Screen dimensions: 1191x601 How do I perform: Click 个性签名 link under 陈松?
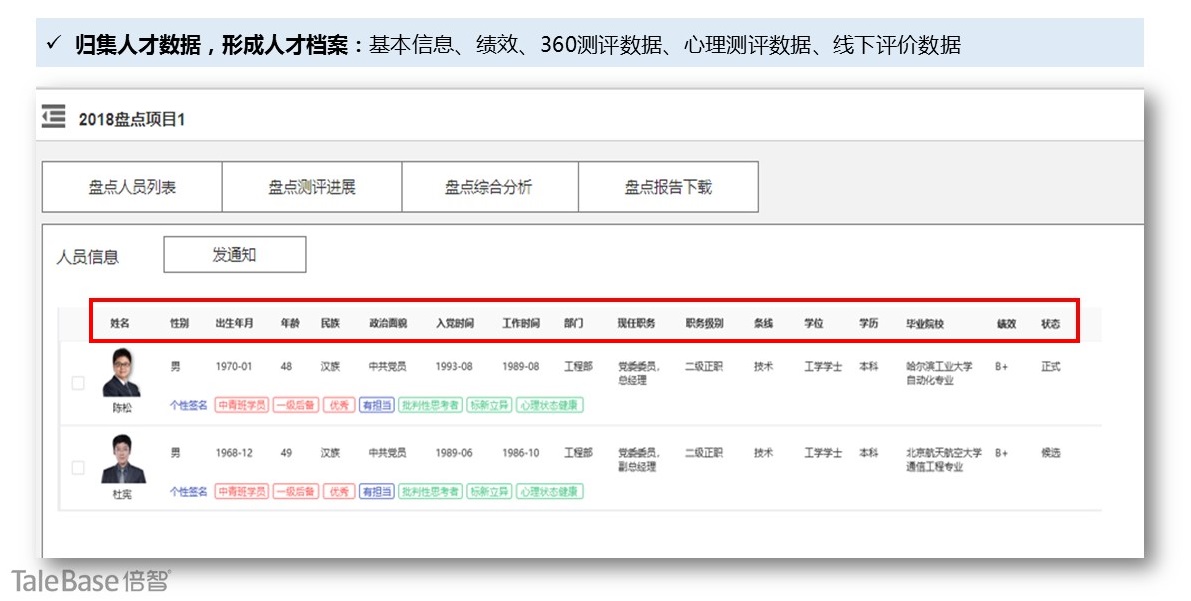tap(189, 406)
